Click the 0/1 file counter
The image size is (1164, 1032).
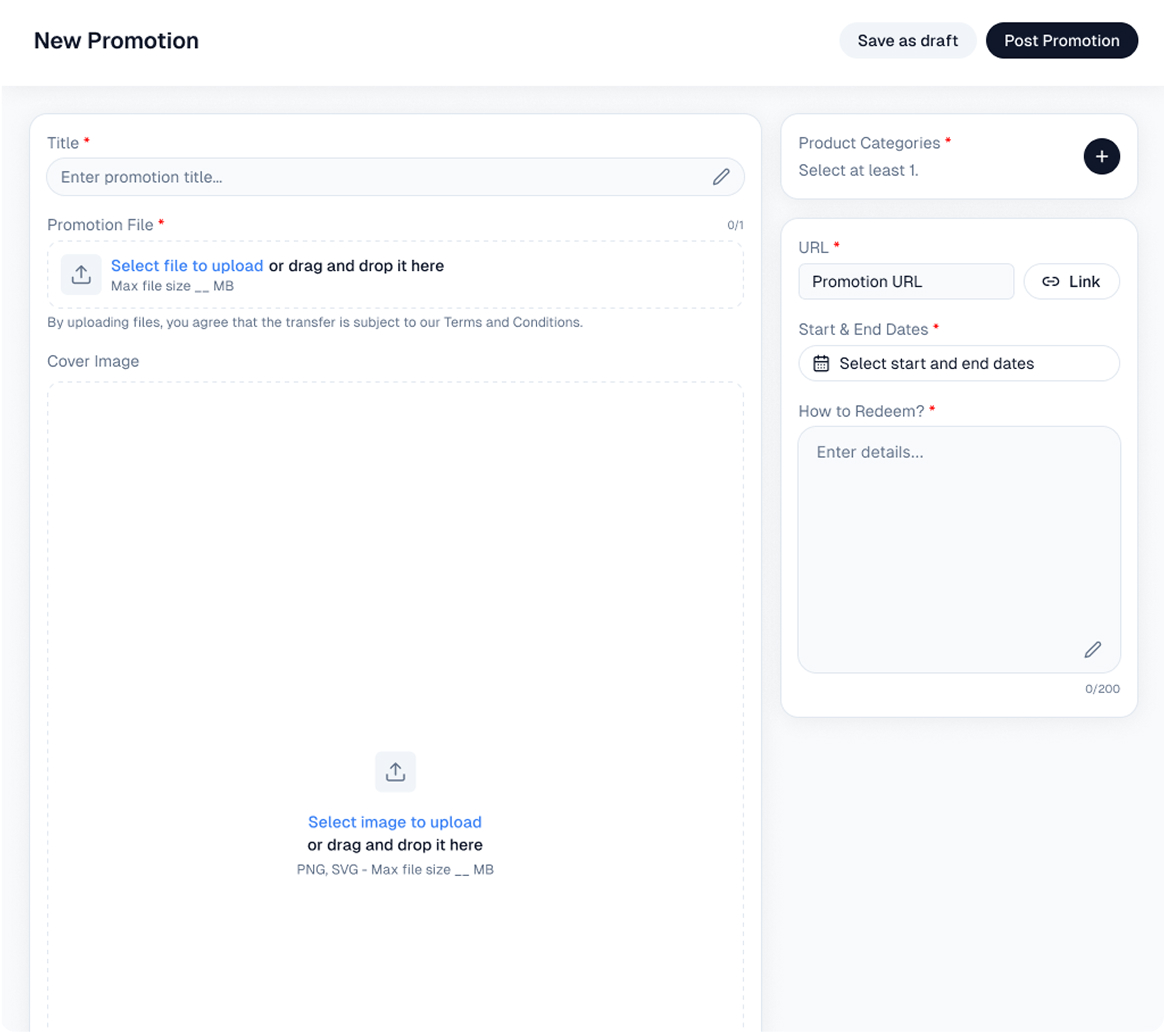[x=735, y=225]
